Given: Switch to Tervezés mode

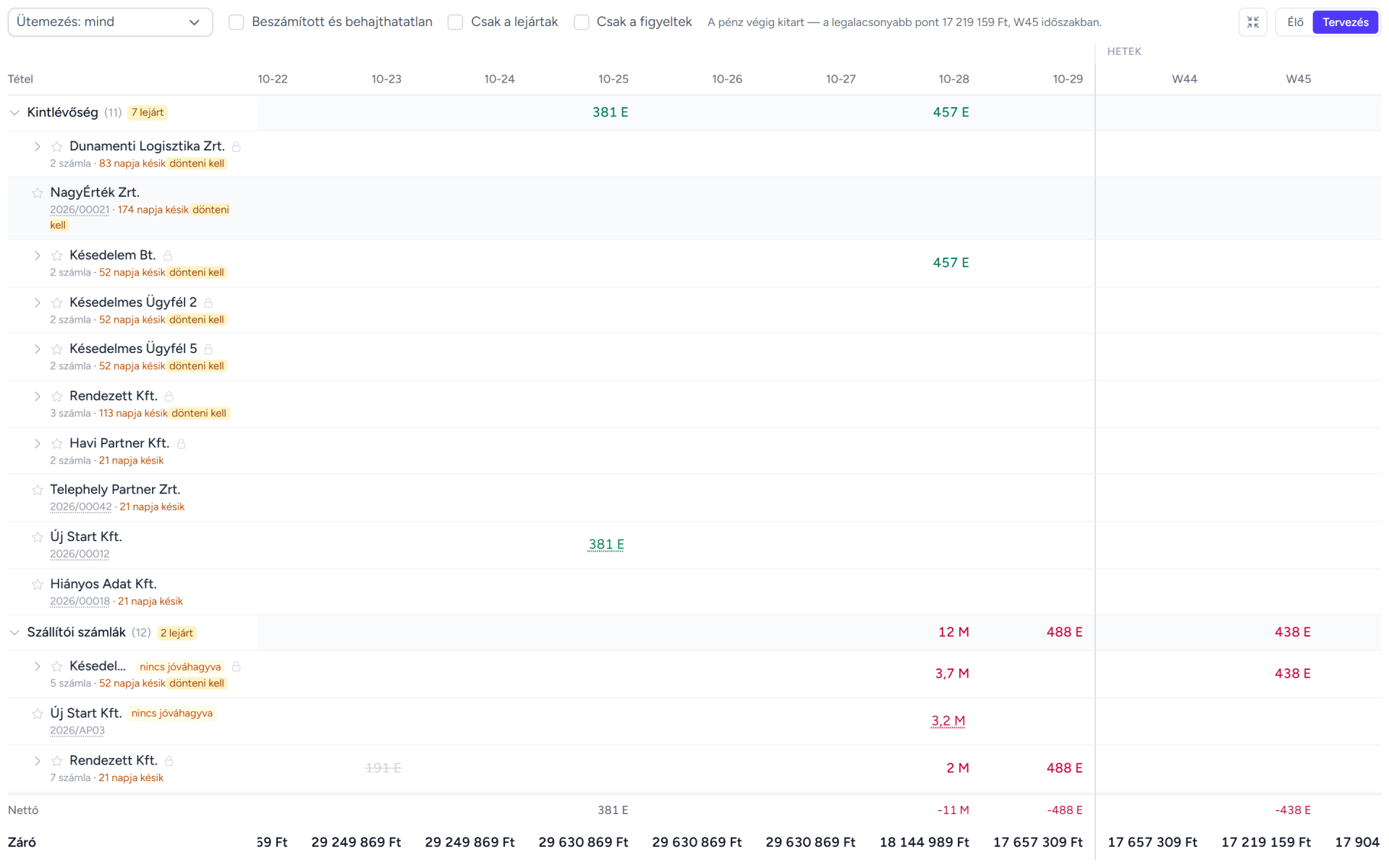Looking at the screenshot, I should click(x=1346, y=22).
